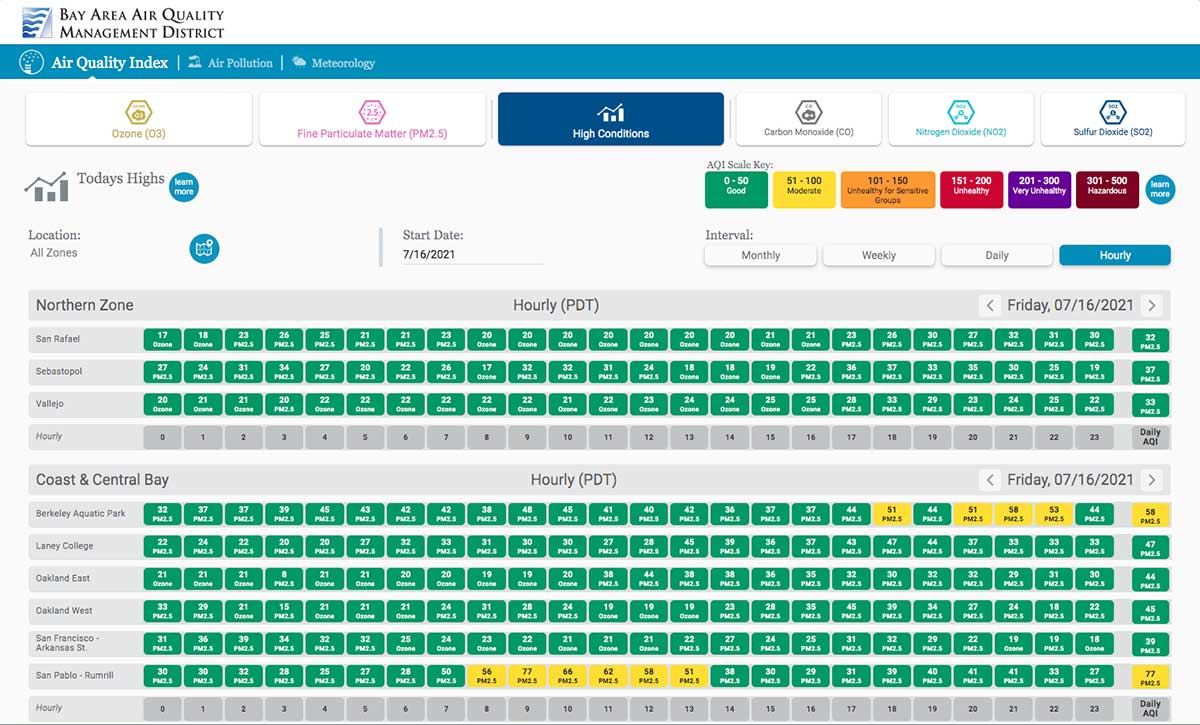Image resolution: width=1200 pixels, height=725 pixels.
Task: Click San Rafael hour 0 cell (17 Ozone)
Action: (162, 339)
